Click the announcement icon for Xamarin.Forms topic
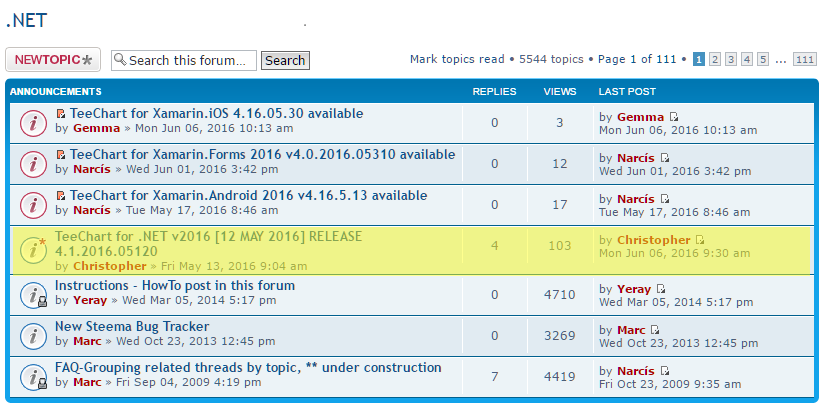The height and width of the screenshot is (405, 829). [33, 164]
